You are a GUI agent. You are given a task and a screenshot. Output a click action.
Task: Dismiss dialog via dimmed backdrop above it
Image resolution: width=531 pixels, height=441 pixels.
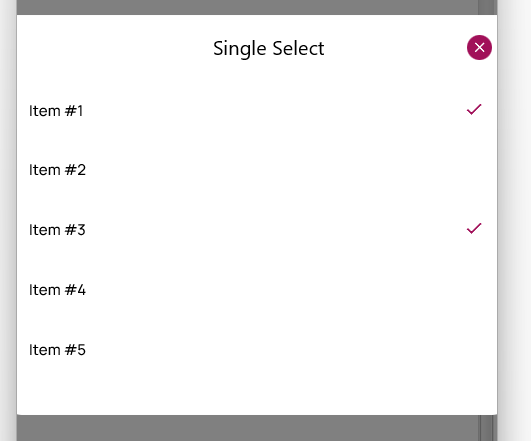click(247, 7)
